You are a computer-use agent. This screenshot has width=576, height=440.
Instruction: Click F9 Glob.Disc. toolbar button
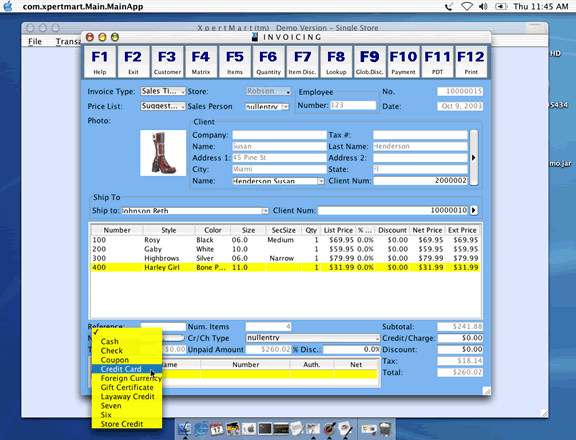pyautogui.click(x=370, y=62)
